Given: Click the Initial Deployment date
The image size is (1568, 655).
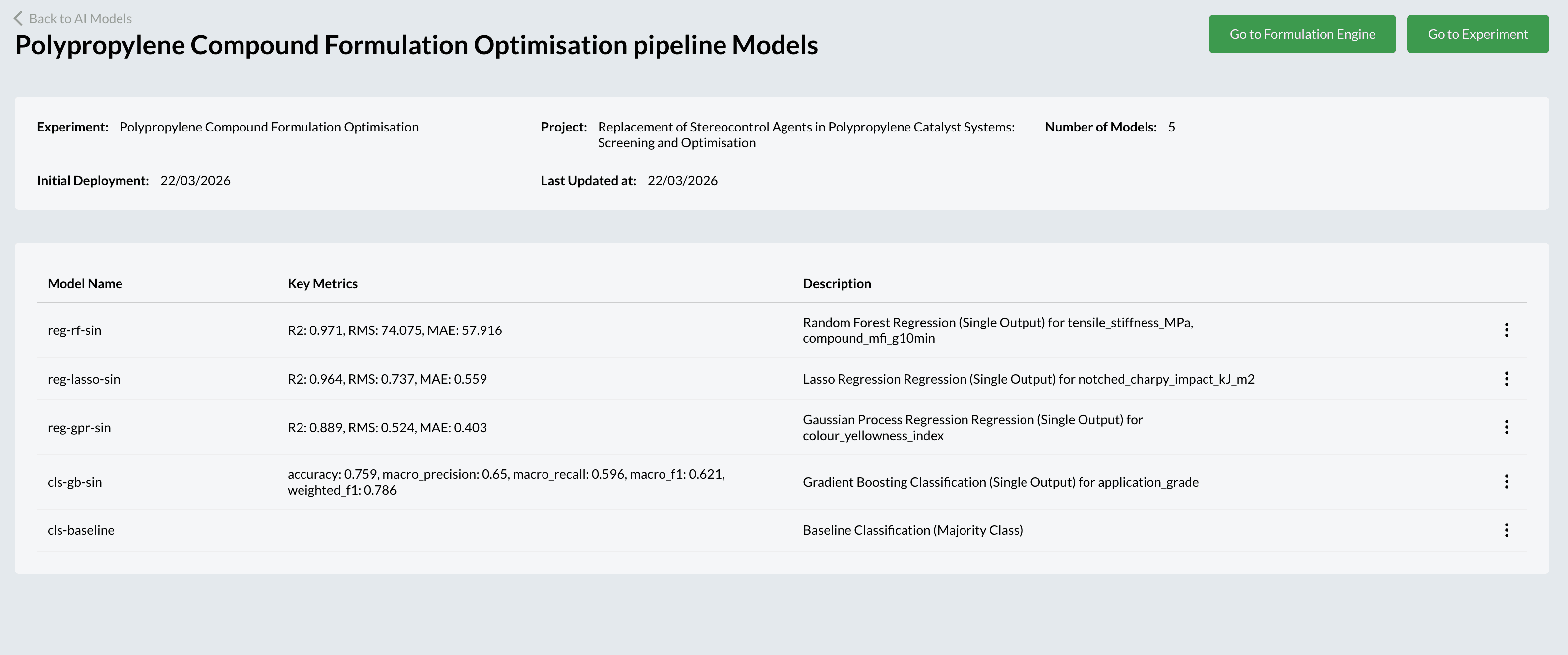Looking at the screenshot, I should [195, 180].
